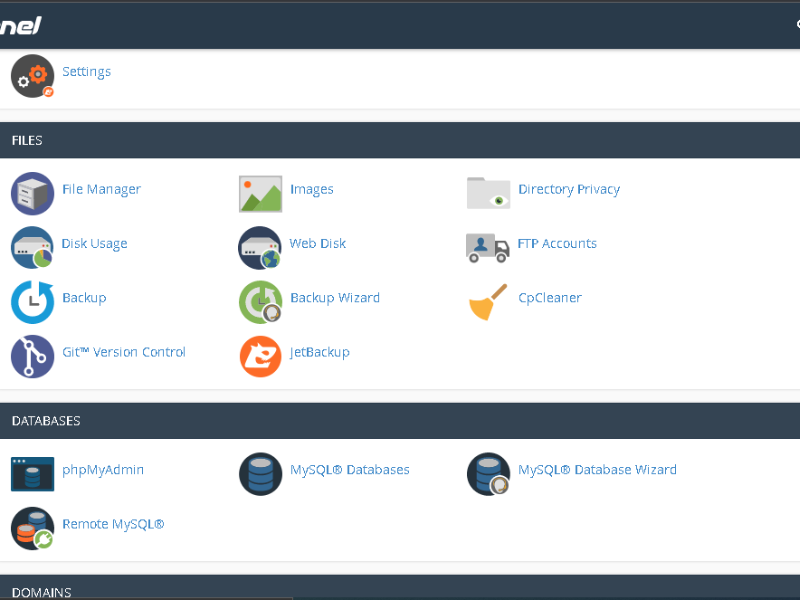Open the Remote MySQL icon
This screenshot has height=600, width=800.
(x=32, y=528)
